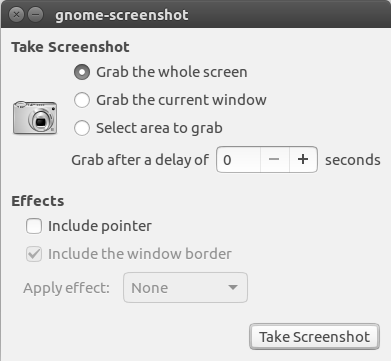Focus the delay seconds input field
Viewport: 391px width, 361px height.
click(238, 159)
